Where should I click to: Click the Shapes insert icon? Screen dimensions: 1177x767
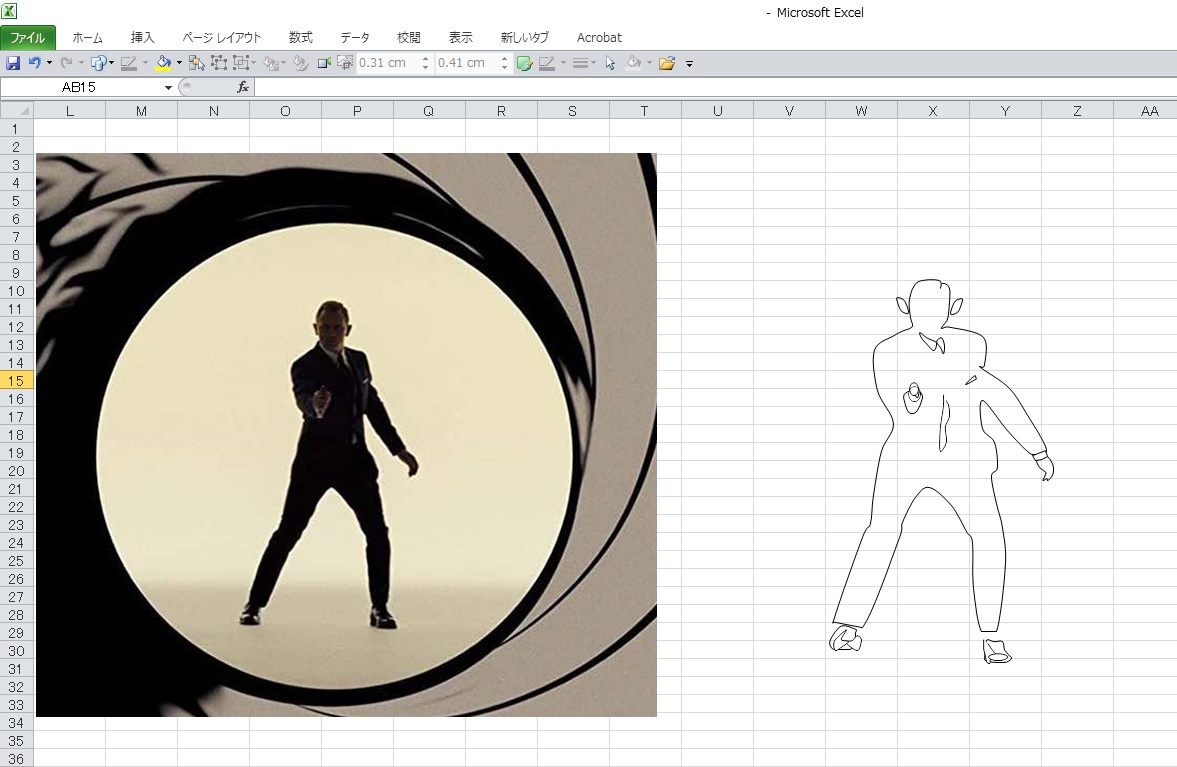[98, 63]
